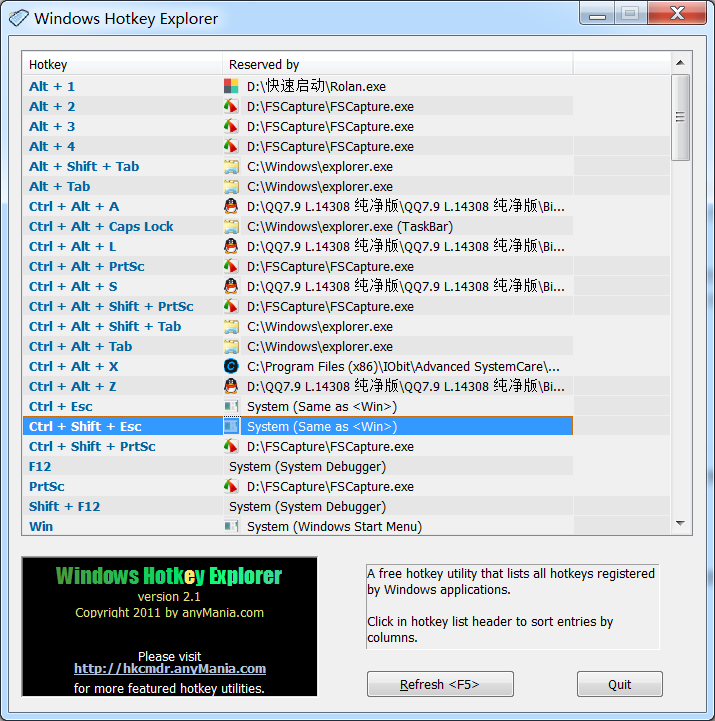Click the hotkey list scrollbar thumb
The image size is (715, 721).
[x=681, y=117]
